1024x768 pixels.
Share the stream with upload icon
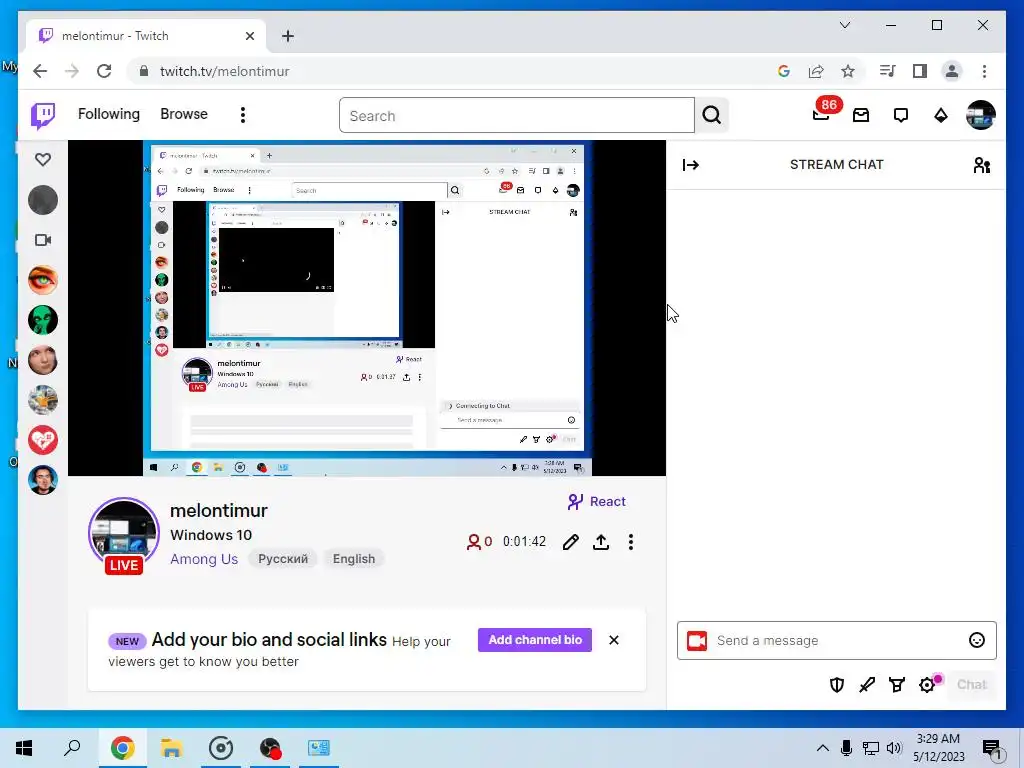[601, 542]
